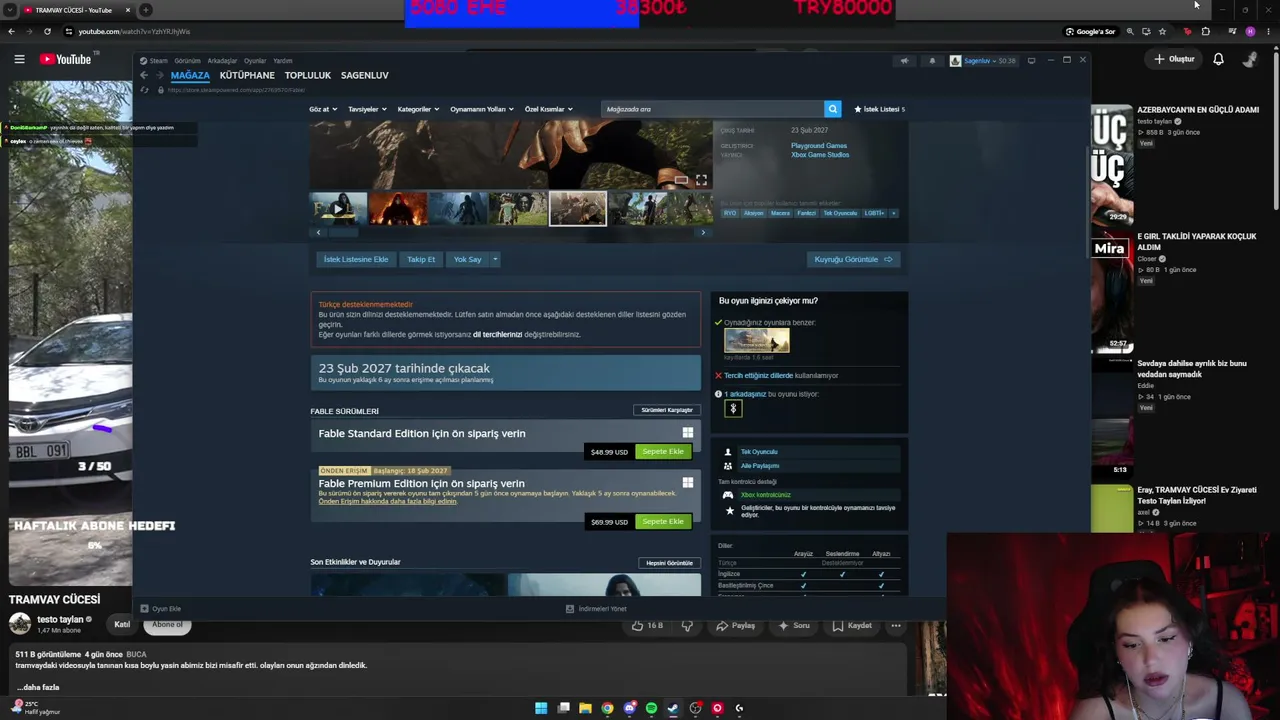Select the RYO tag
This screenshot has width=1280, height=720.
point(730,213)
